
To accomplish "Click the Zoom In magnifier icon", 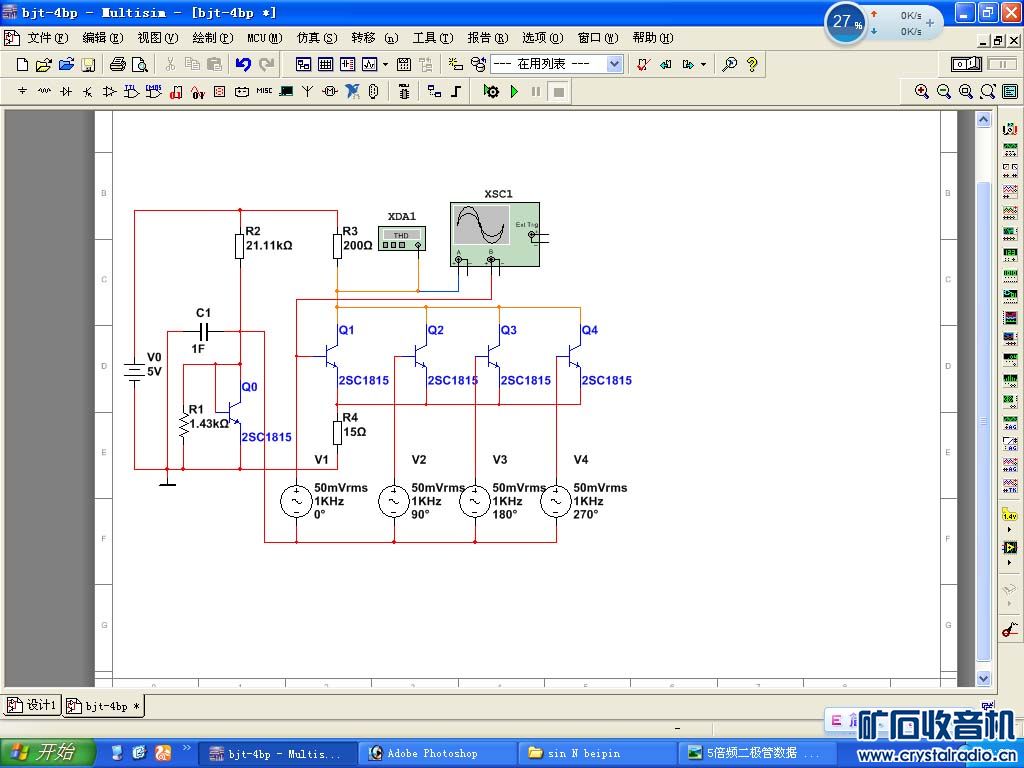I will coord(922,92).
